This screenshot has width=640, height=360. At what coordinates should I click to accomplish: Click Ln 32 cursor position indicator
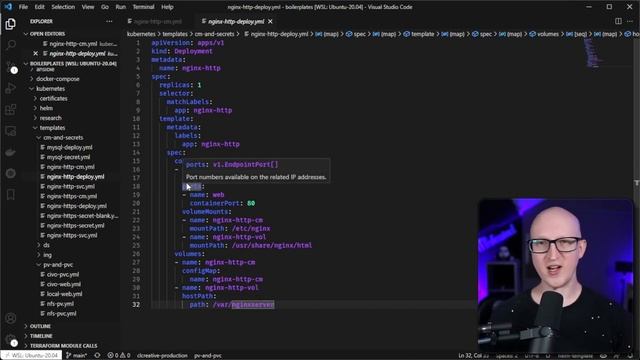pyautogui.click(x=473, y=356)
